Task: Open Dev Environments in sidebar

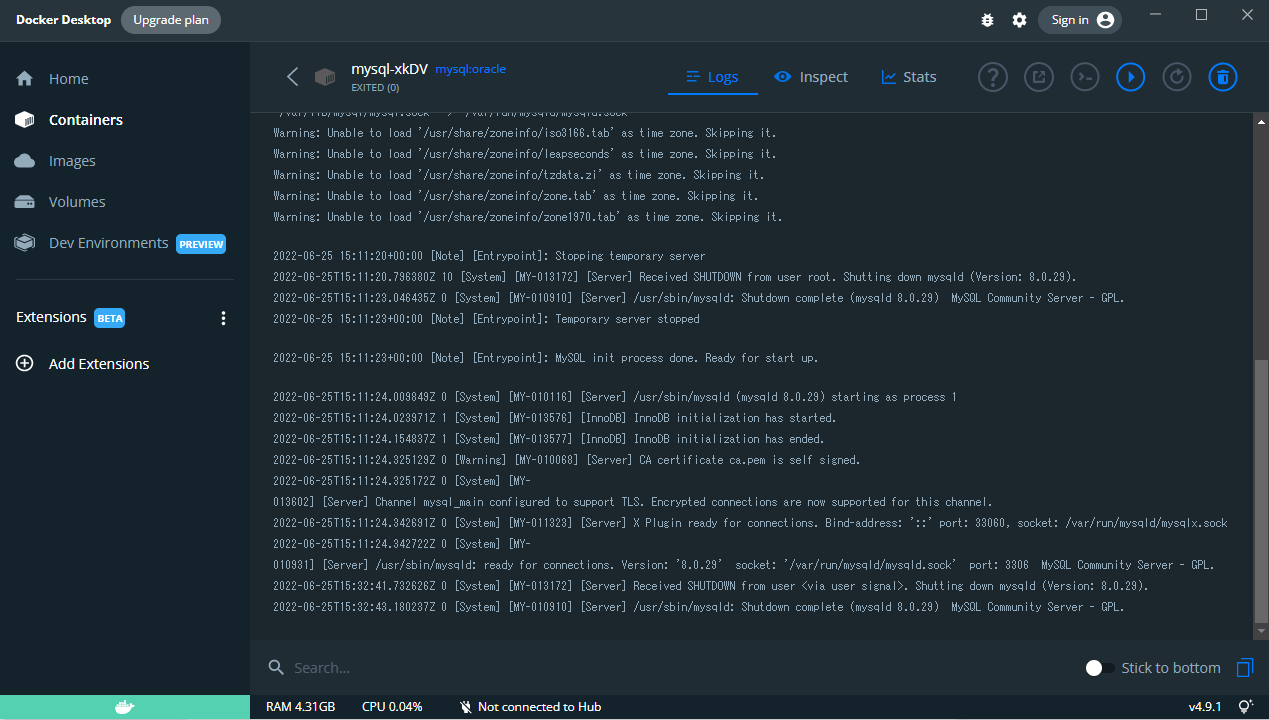Action: 108,243
